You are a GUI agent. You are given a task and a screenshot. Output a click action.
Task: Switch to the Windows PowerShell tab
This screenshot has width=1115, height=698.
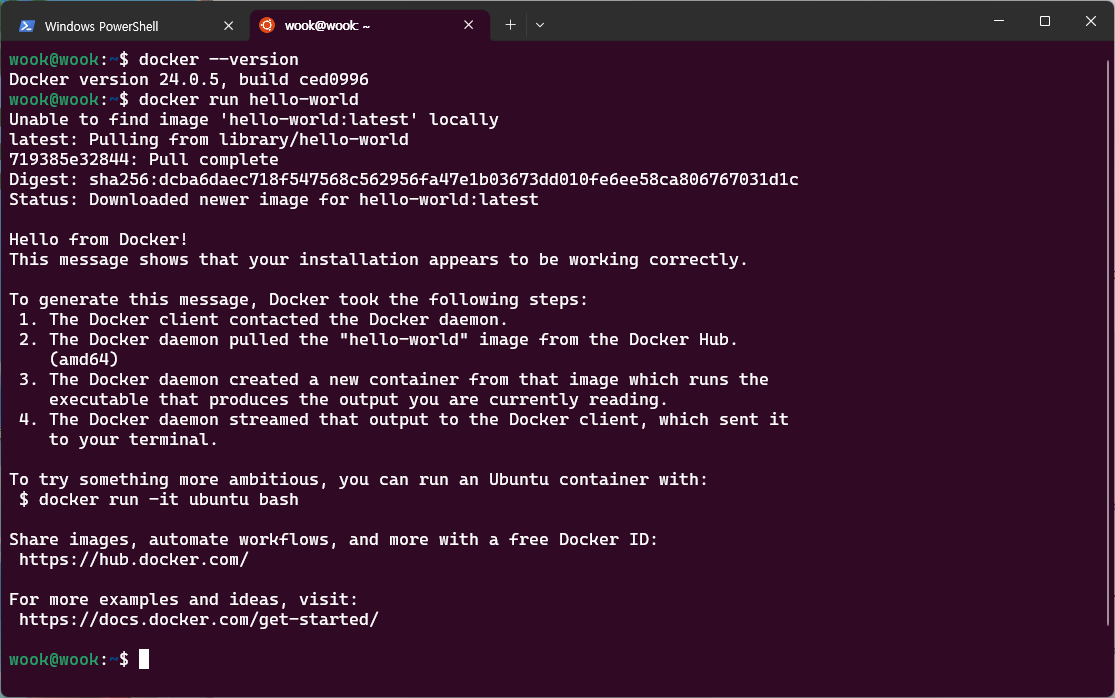pos(125,26)
